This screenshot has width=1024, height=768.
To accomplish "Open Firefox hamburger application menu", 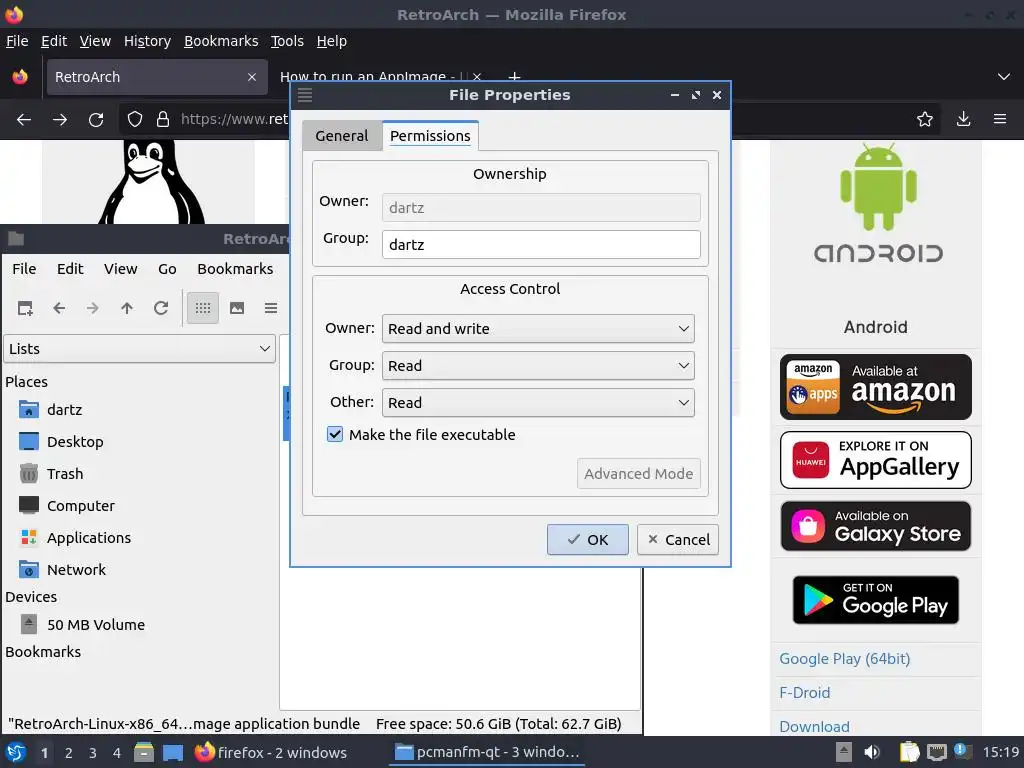I will 1000,120.
